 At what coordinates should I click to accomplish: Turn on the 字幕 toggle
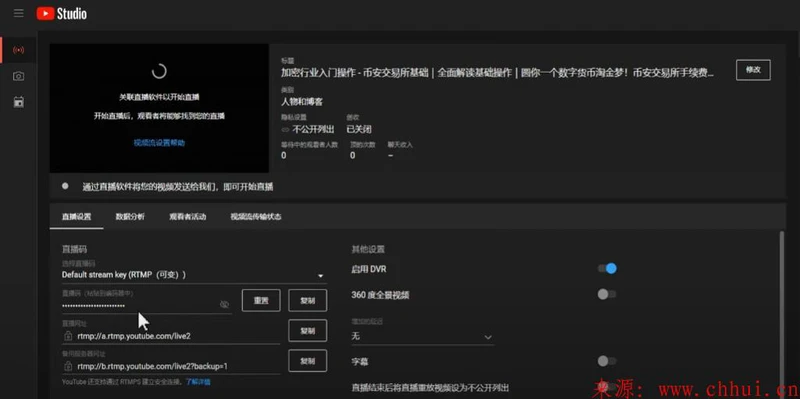607,361
